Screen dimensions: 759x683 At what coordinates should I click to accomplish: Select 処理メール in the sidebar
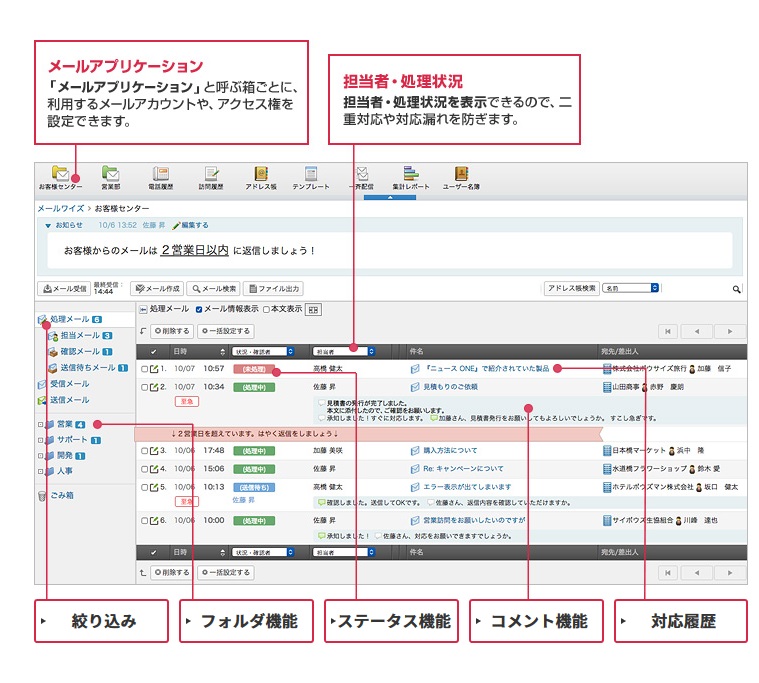(x=70, y=319)
